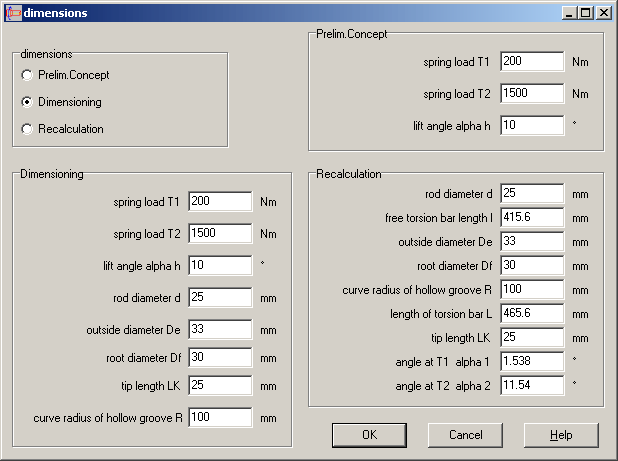The image size is (618, 461).
Task: Click free torsion bar length l field
Action: (532, 218)
